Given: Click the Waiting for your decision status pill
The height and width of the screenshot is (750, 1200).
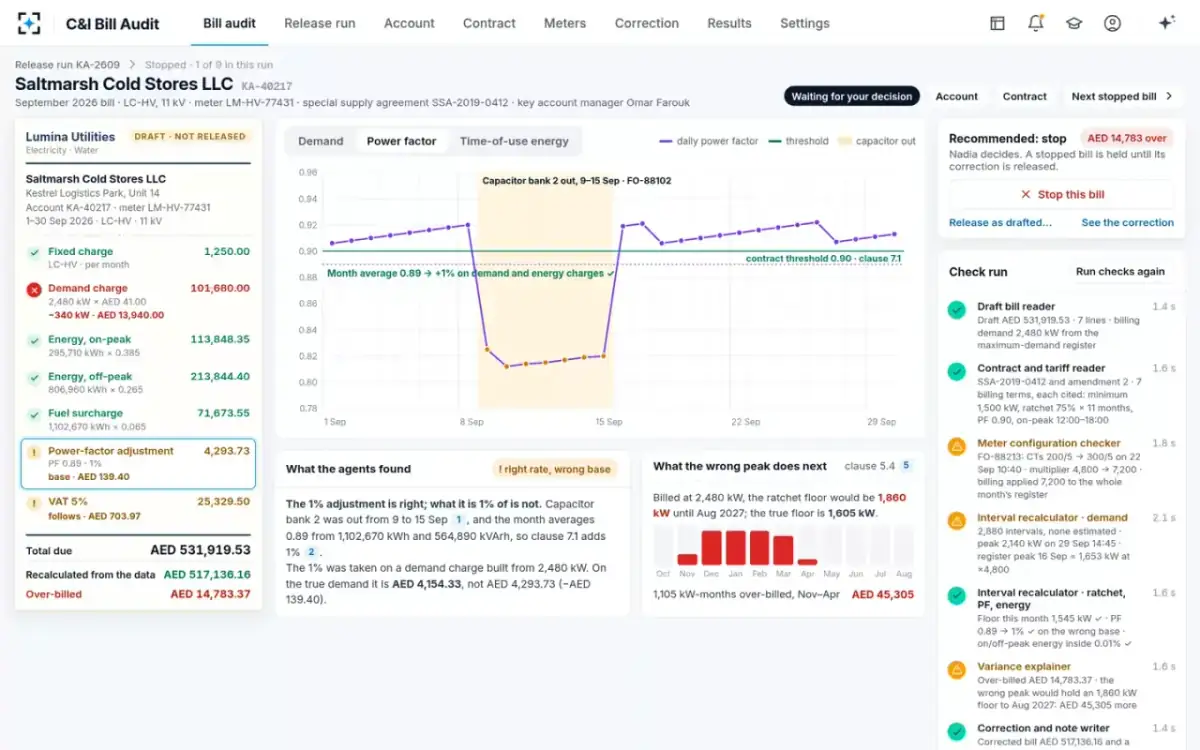Looking at the screenshot, I should 852,97.
